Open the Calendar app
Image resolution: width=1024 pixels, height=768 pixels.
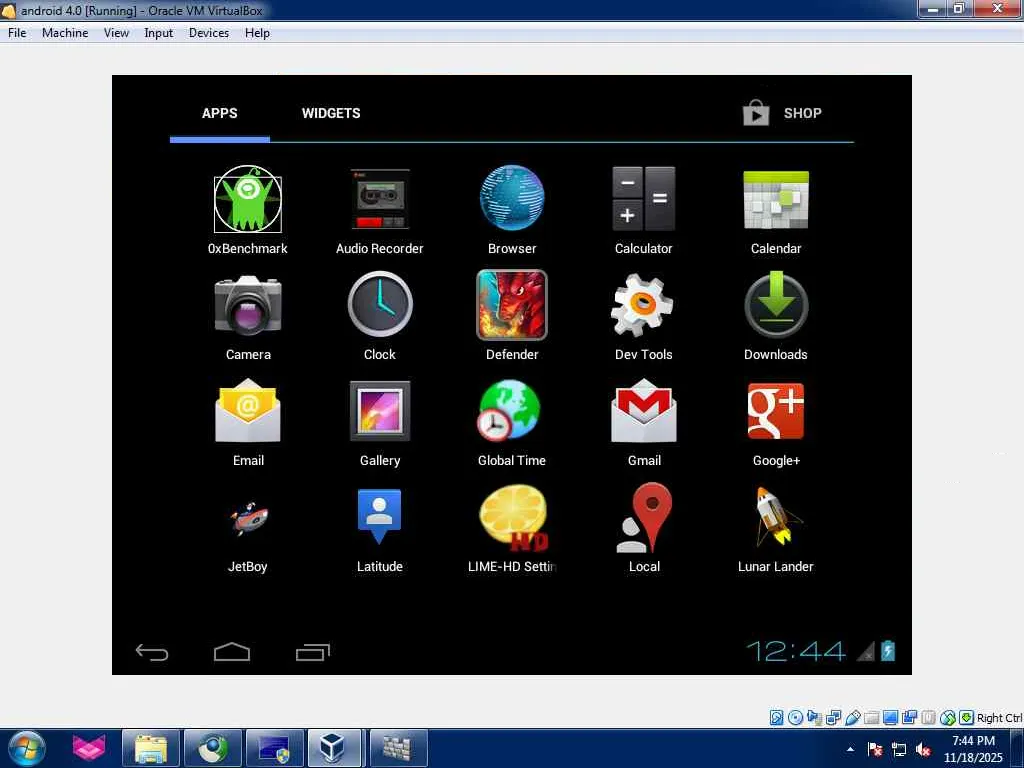click(x=776, y=210)
